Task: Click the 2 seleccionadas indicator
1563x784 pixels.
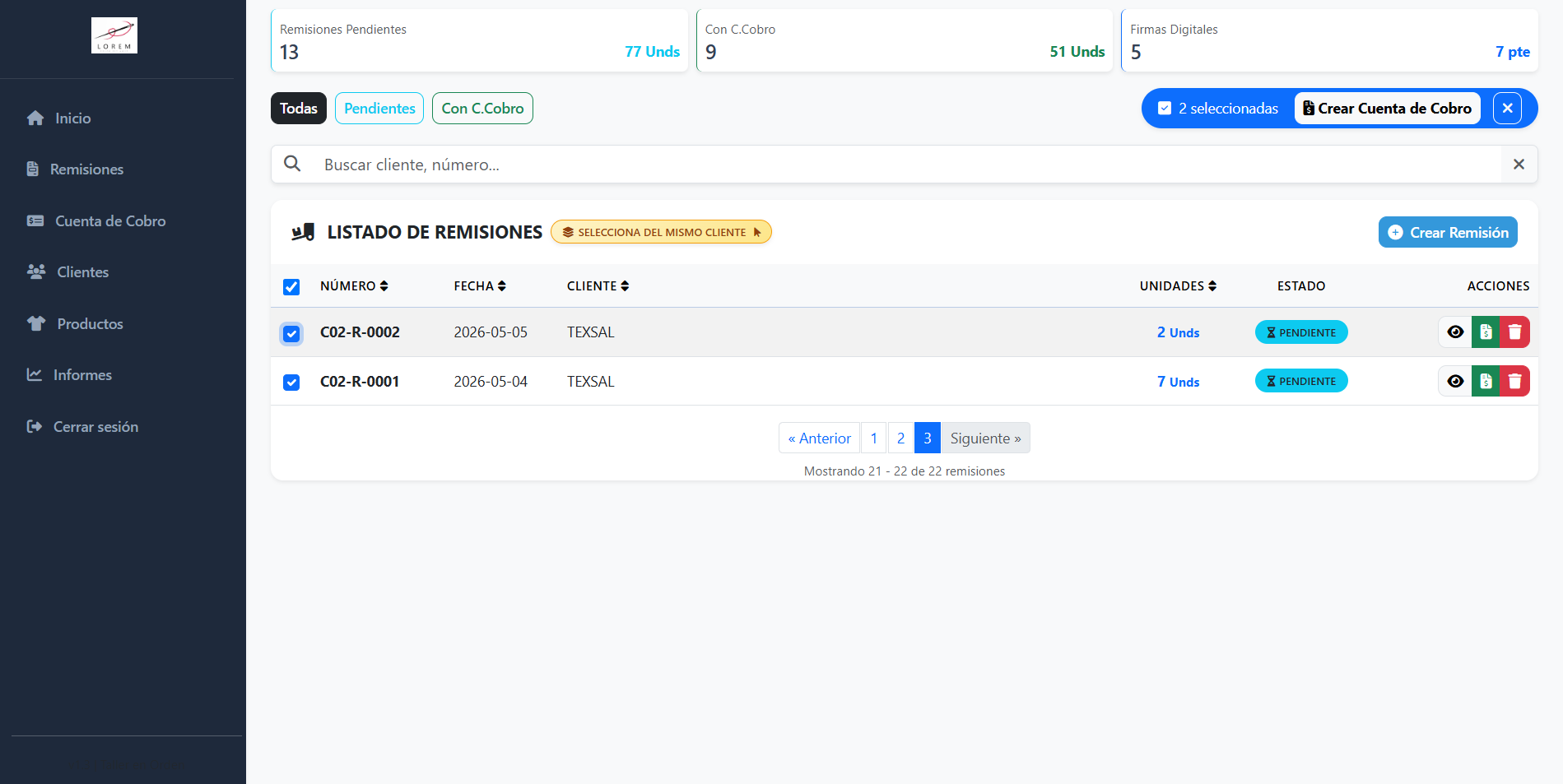Action: click(1218, 109)
